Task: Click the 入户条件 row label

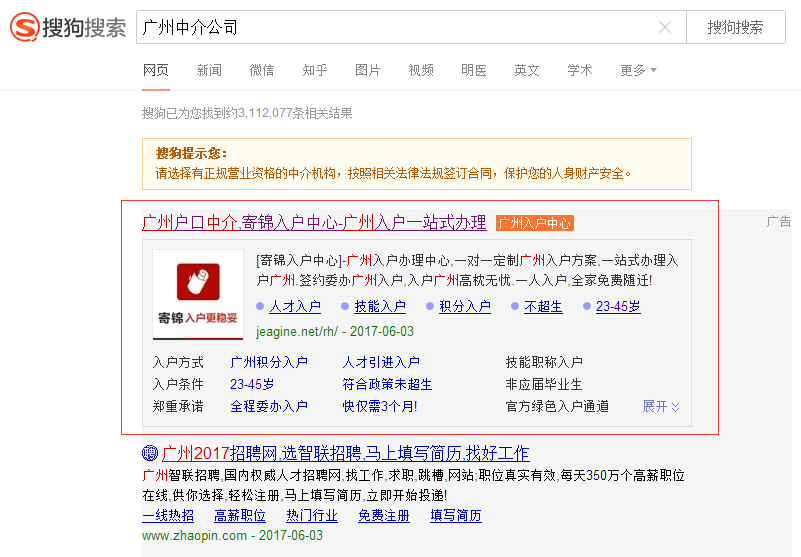Action: 178,384
